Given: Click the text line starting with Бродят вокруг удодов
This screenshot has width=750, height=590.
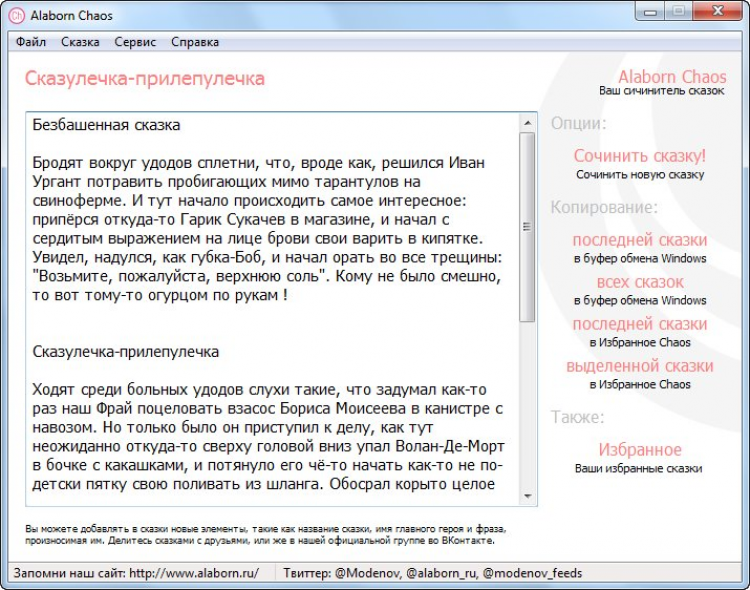Looking at the screenshot, I should (258, 163).
